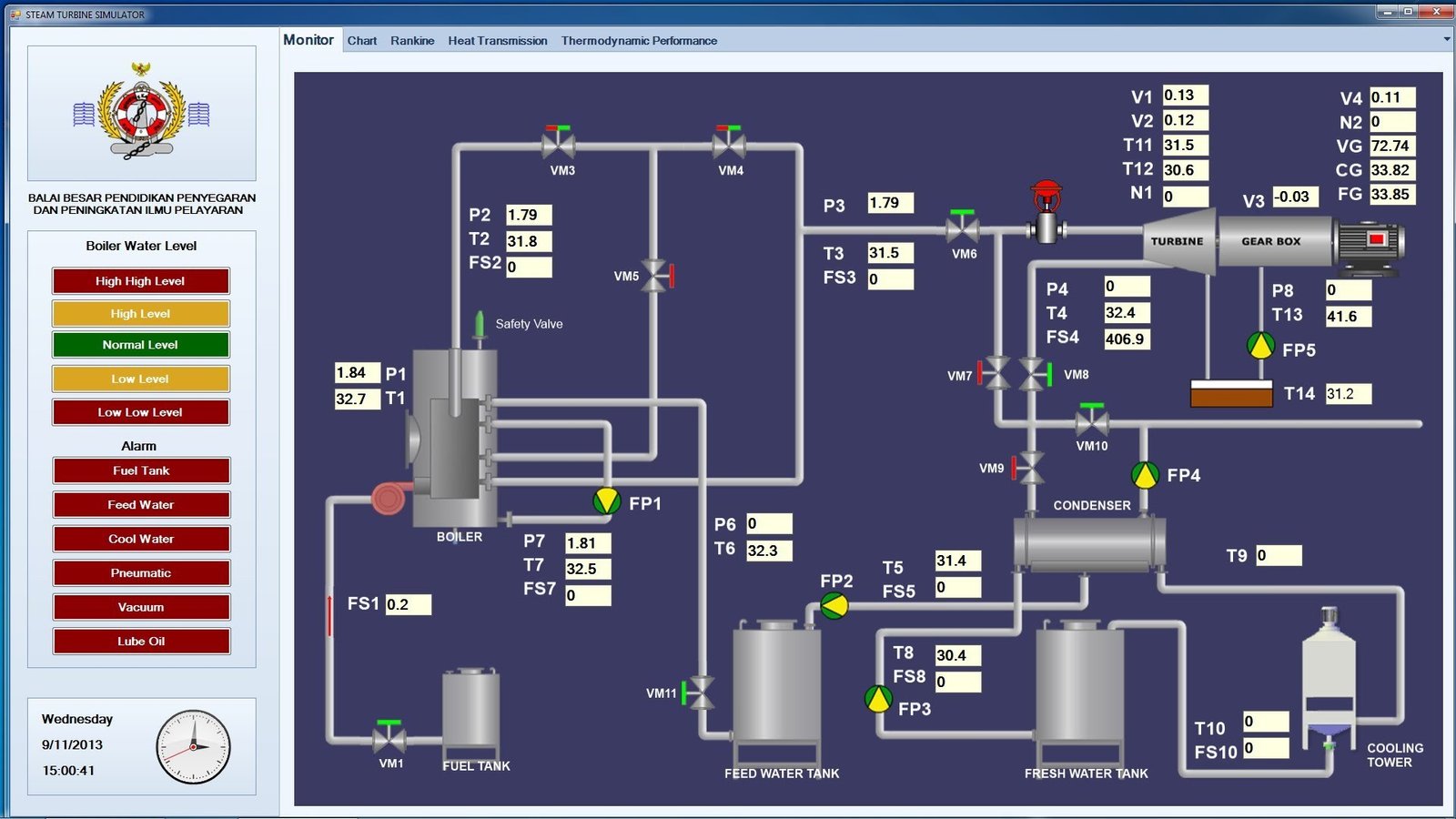Image resolution: width=1456 pixels, height=819 pixels.
Task: Click the FP4 pump near condenser
Action: point(1145,474)
